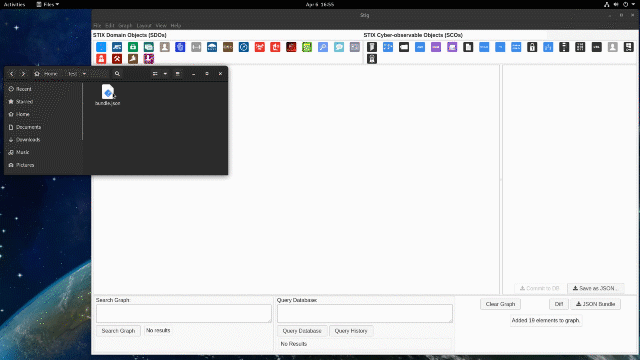Image resolution: width=640 pixels, height=360 pixels.
Task: Select bundle.json in the Files window
Action: coord(108,95)
